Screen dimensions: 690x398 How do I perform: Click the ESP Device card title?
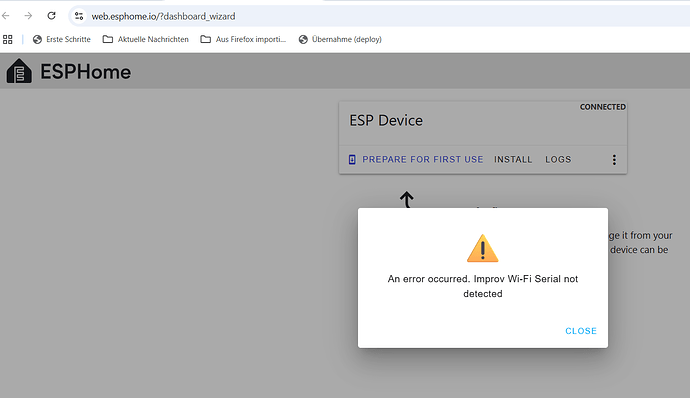click(386, 121)
